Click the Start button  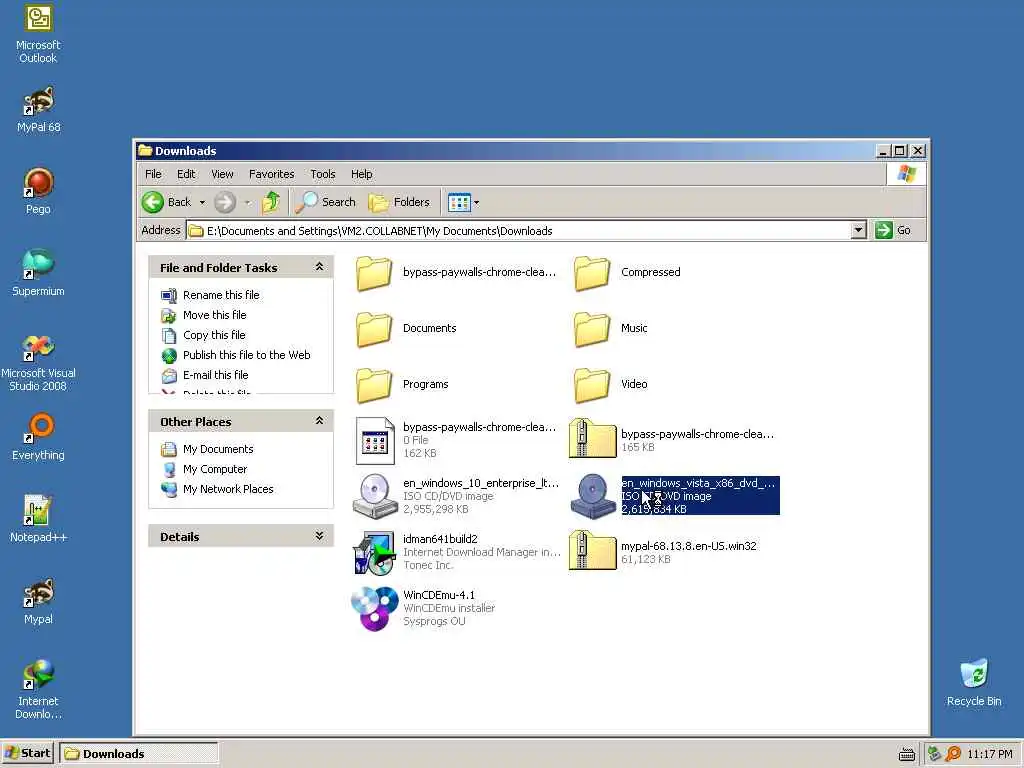27,754
